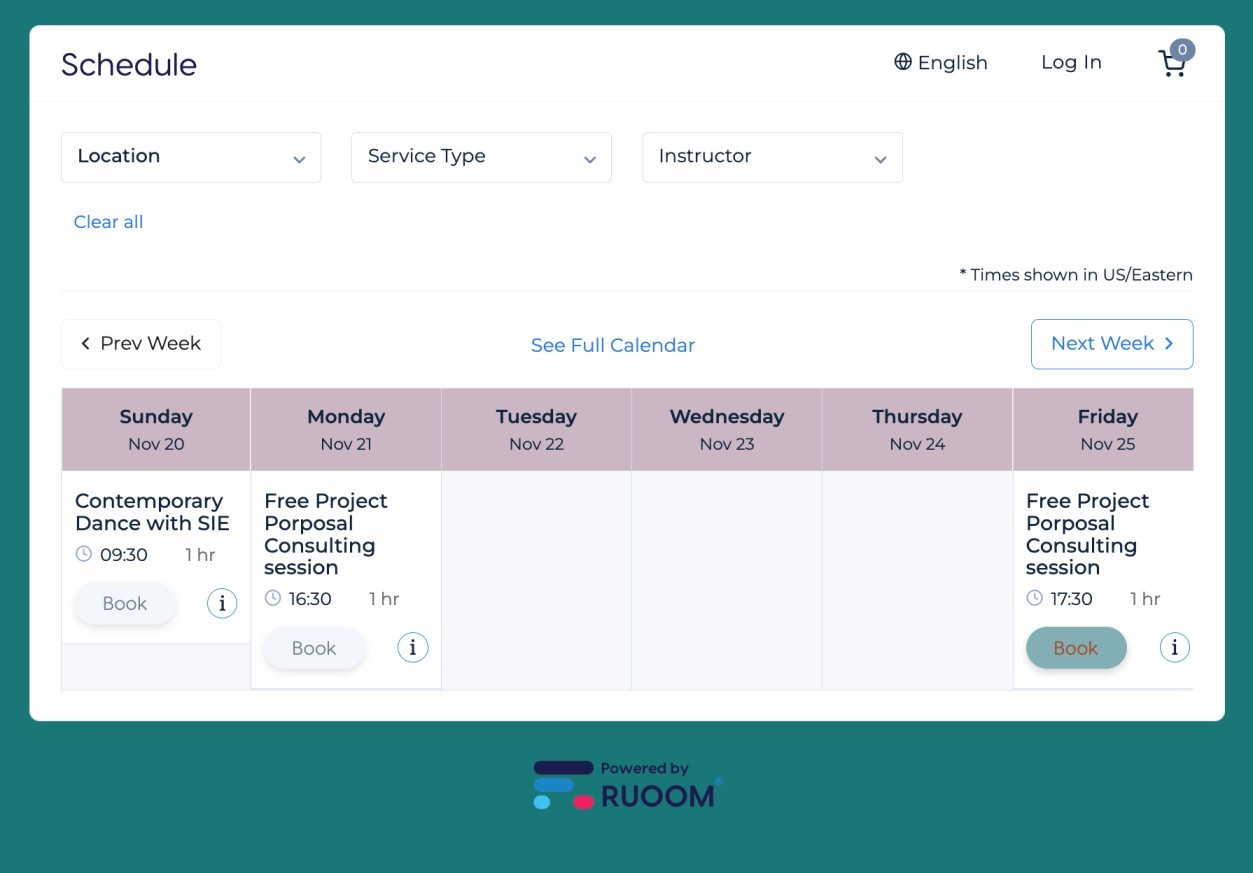
Task: Show info for Contemporary Dance class
Action: (222, 603)
